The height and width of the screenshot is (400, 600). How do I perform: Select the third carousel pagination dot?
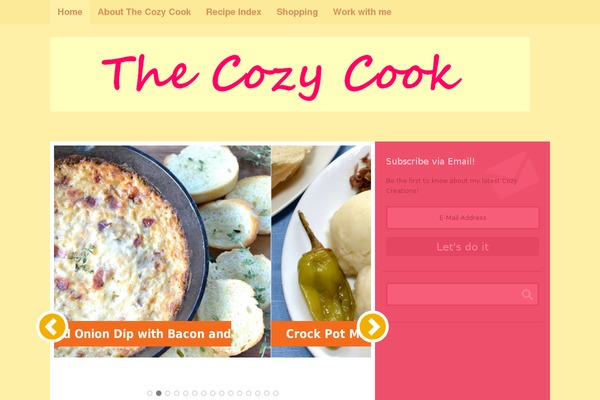(168, 393)
